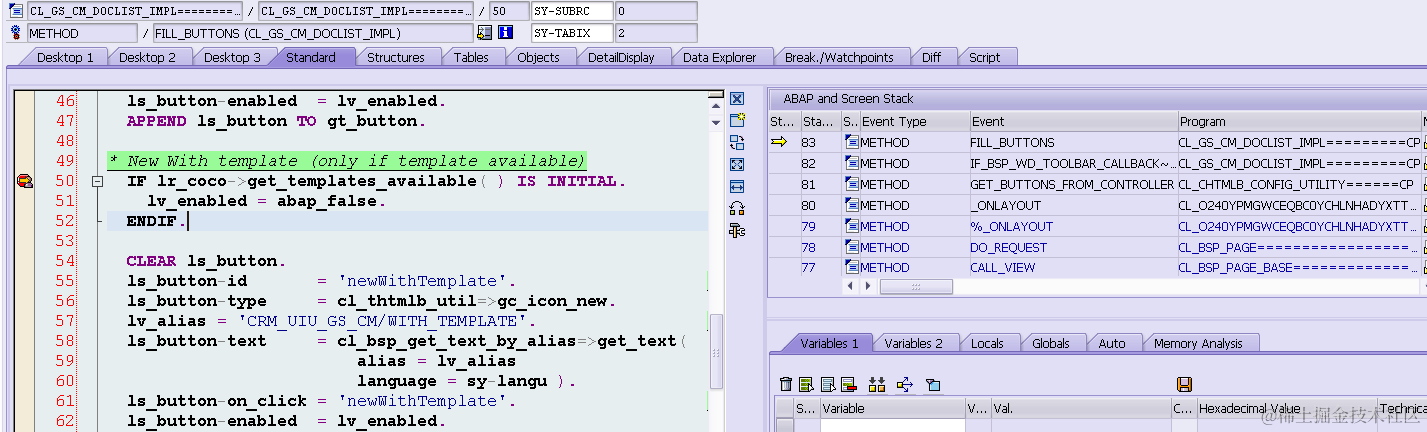
Task: Switch to the Desktop 2 tab
Action: pyautogui.click(x=147, y=57)
